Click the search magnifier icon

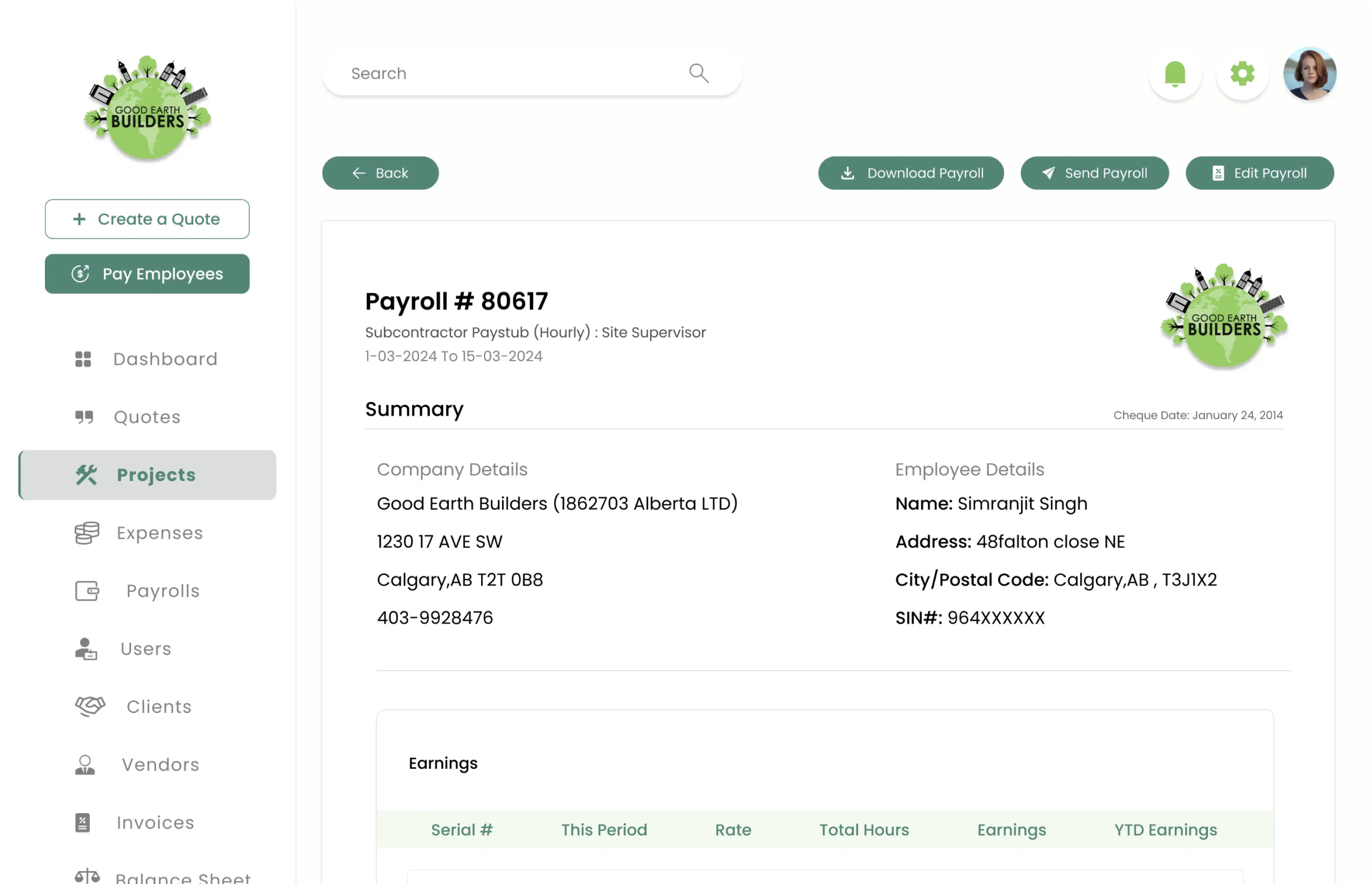[x=698, y=74]
